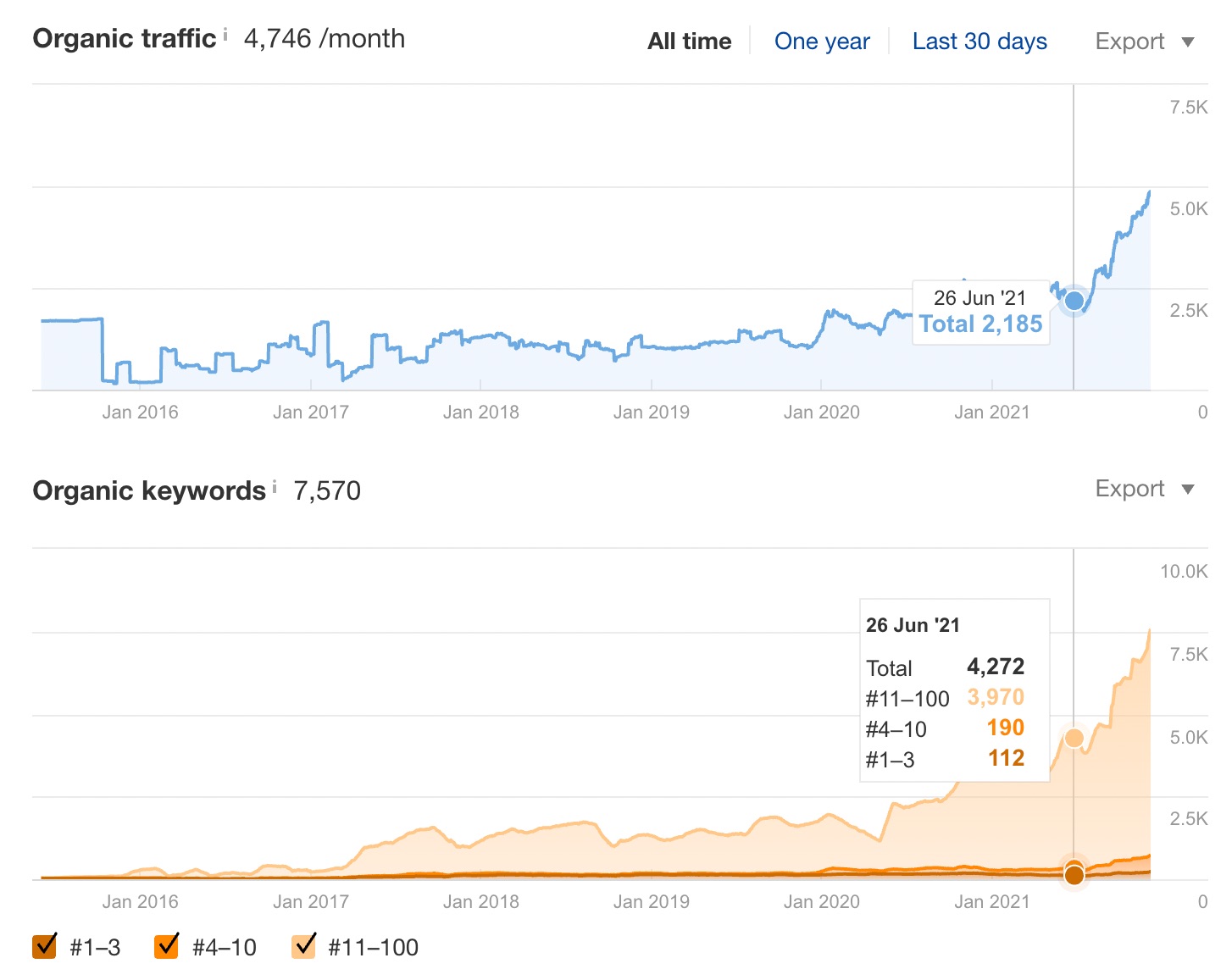Click the "7,570" organic keywords count

click(x=327, y=491)
